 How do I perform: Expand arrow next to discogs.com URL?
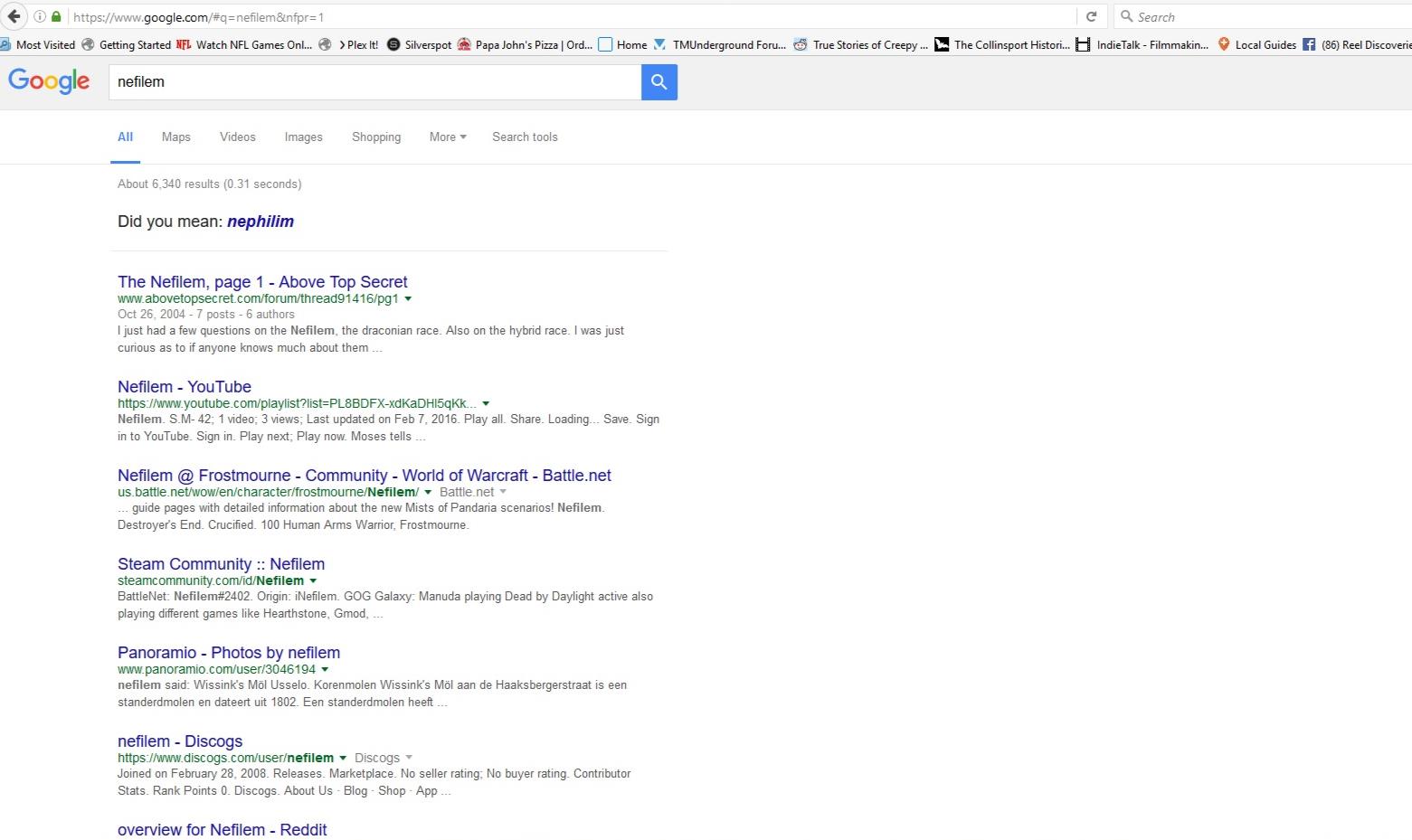click(342, 758)
